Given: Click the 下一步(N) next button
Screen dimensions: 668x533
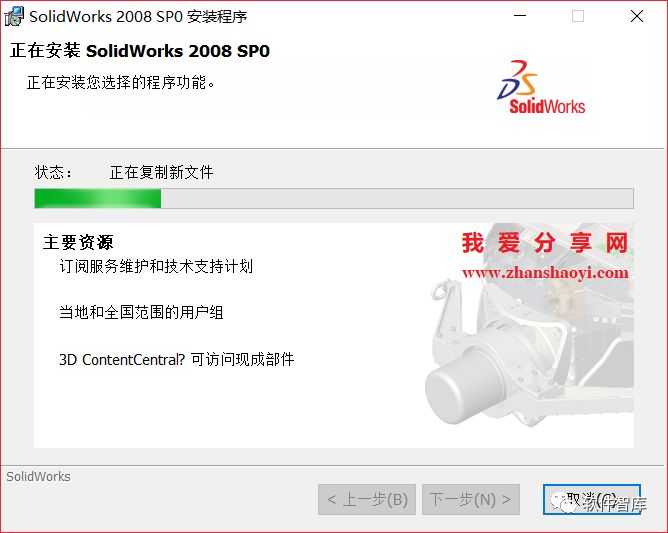Looking at the screenshot, I should (x=471, y=499).
